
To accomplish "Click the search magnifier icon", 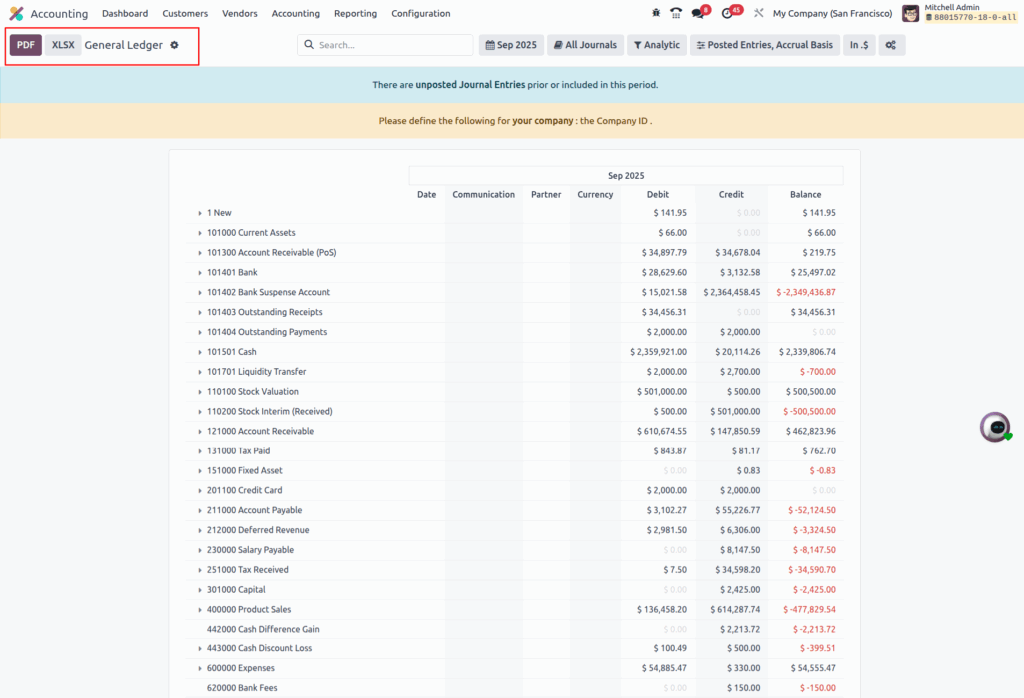I will pos(309,45).
